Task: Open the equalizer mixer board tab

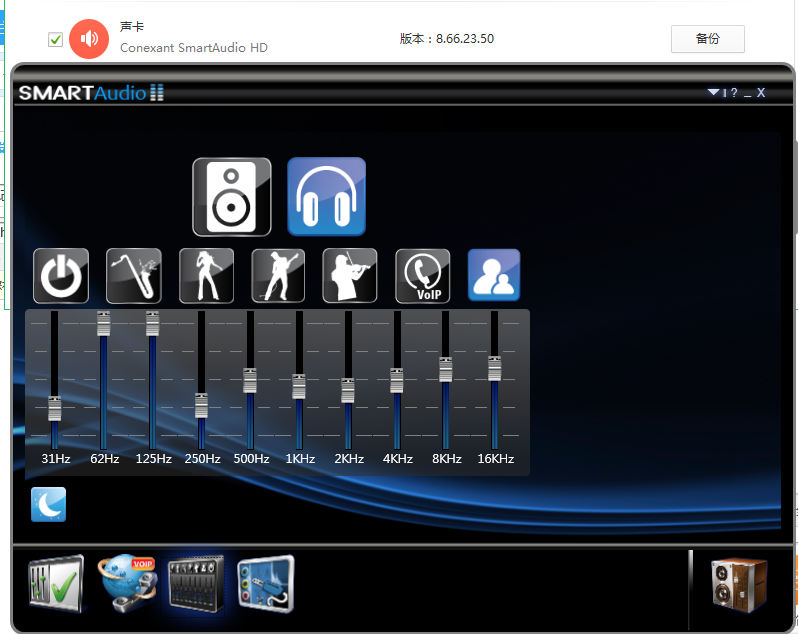Action: [196, 584]
